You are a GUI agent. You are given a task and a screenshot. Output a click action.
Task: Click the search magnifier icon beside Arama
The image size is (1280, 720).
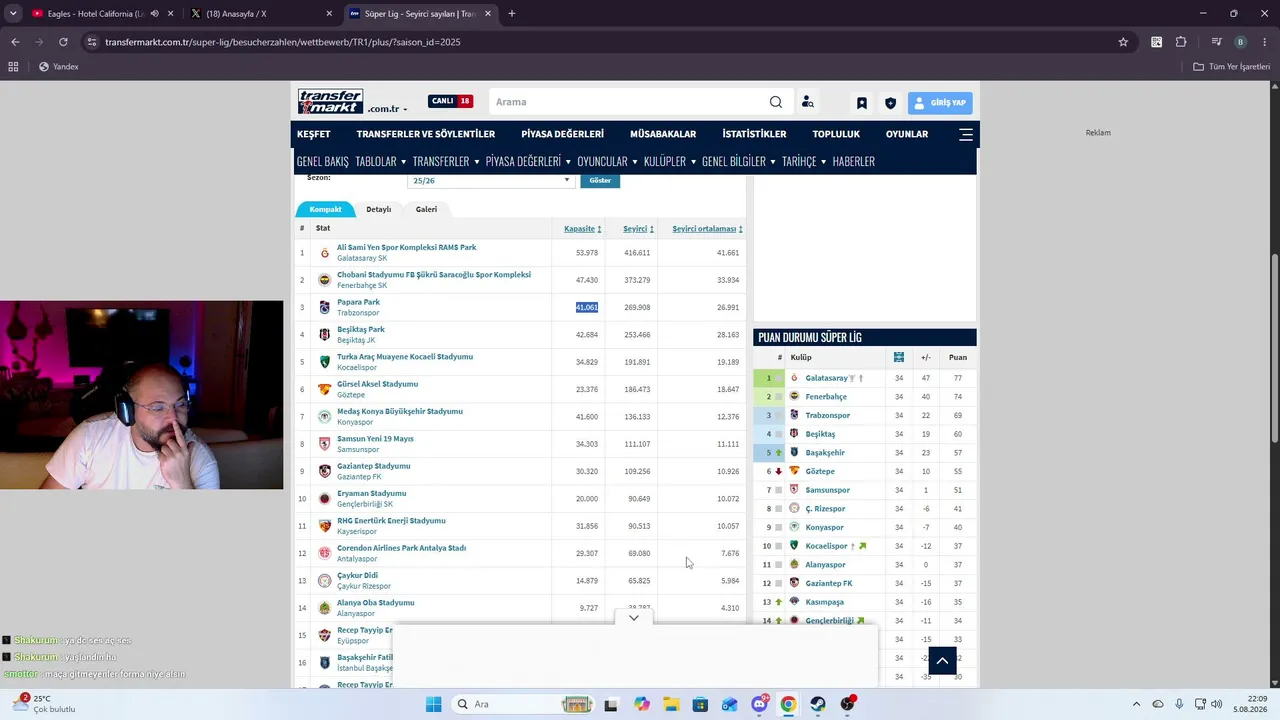(x=776, y=102)
